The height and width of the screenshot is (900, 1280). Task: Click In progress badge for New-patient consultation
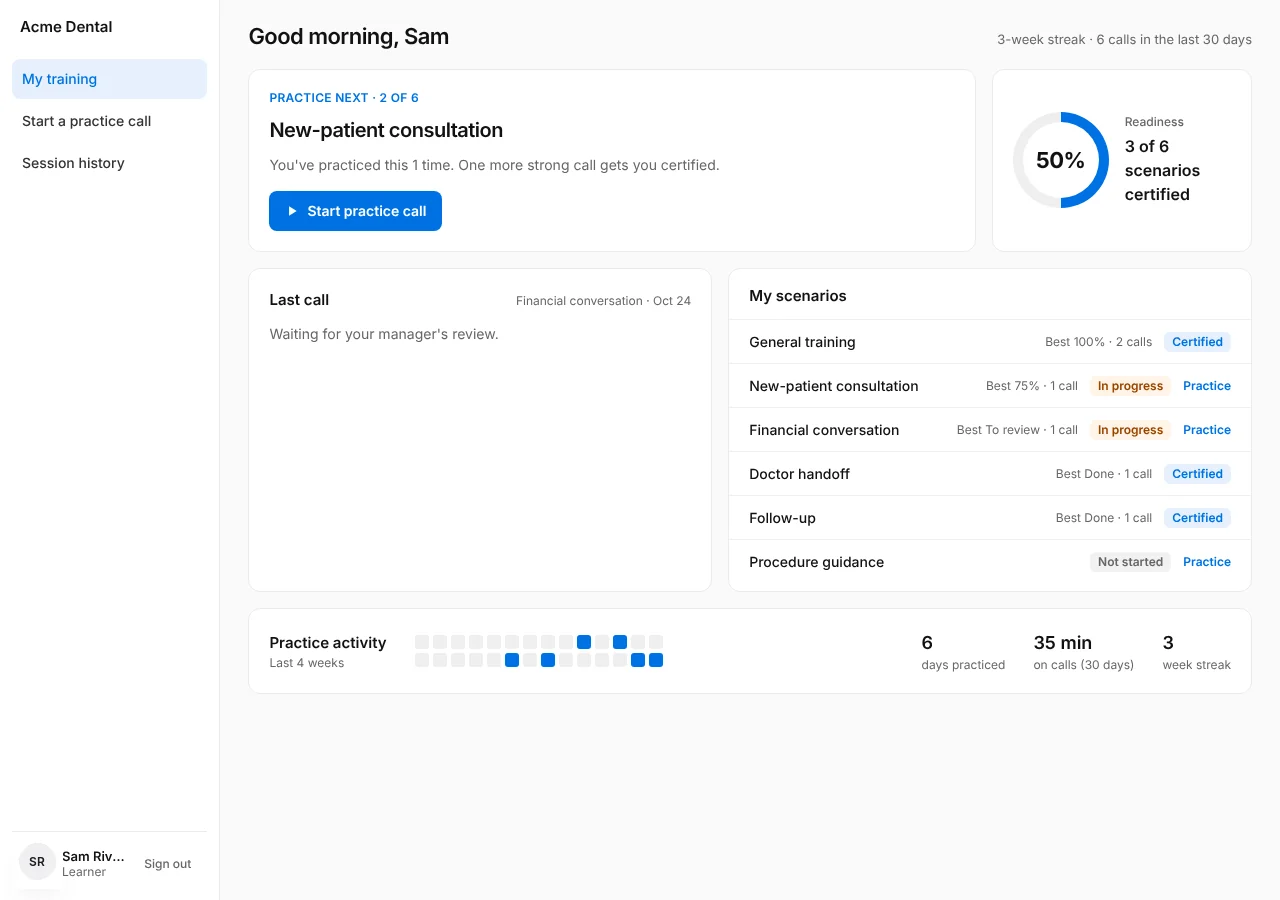(1130, 386)
